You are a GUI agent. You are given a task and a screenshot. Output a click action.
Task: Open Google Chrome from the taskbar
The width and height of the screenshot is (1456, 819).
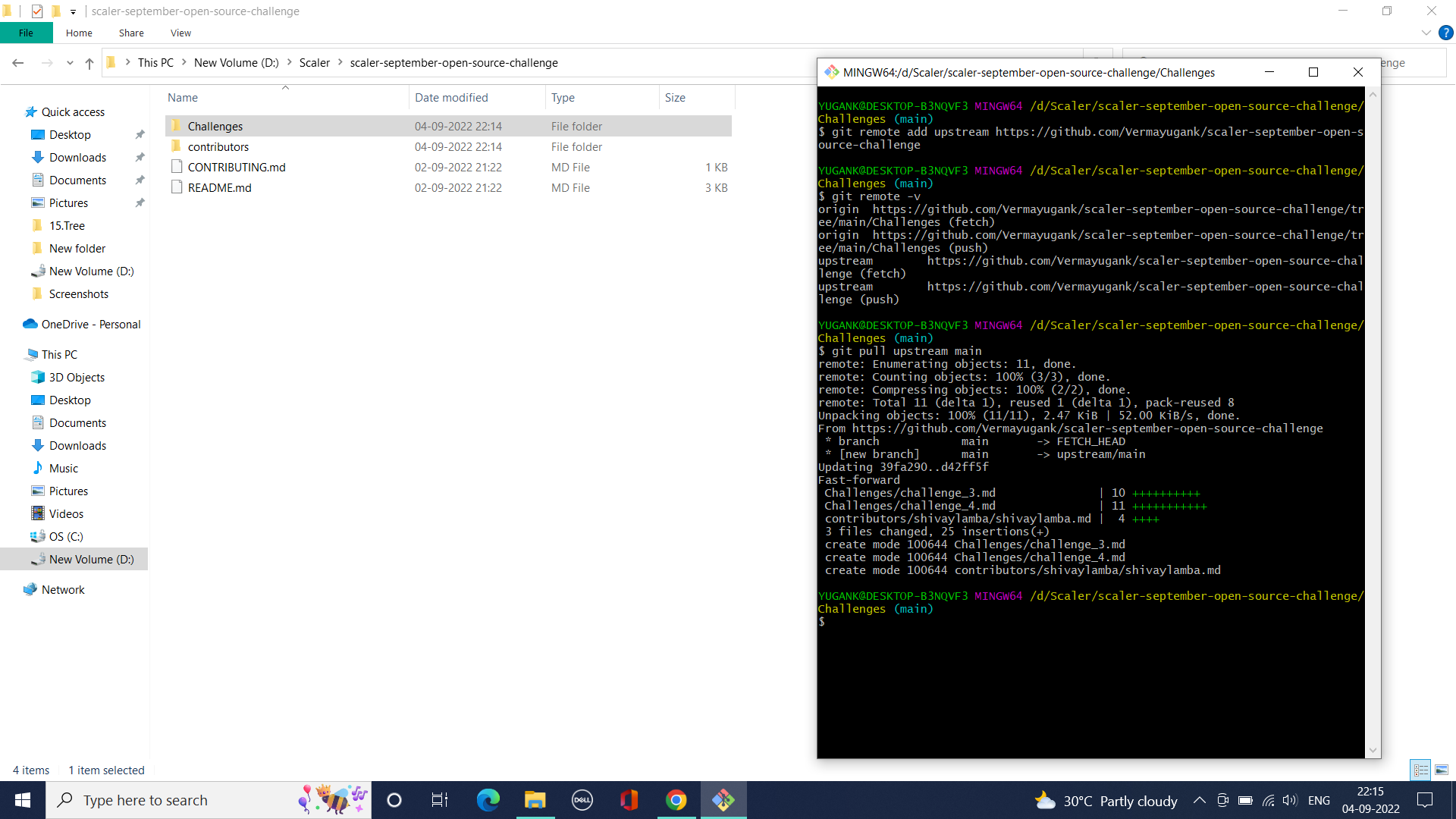[x=676, y=799]
